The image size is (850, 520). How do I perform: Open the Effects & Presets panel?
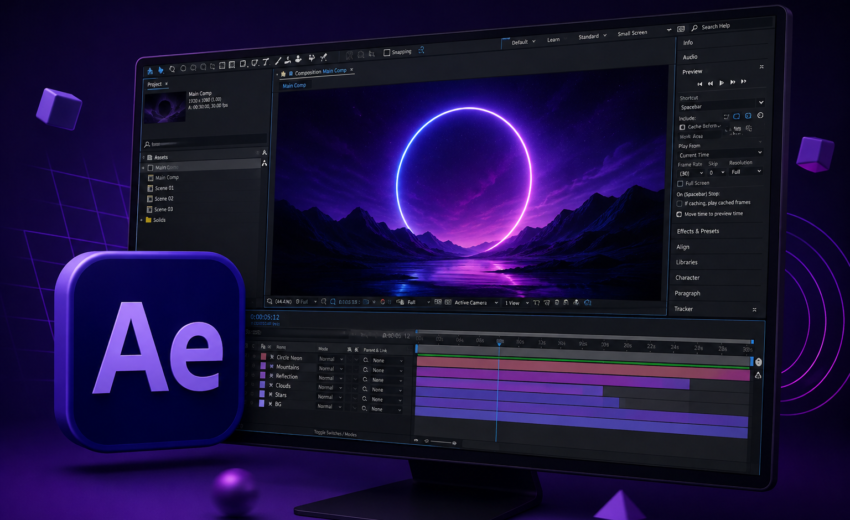point(698,231)
